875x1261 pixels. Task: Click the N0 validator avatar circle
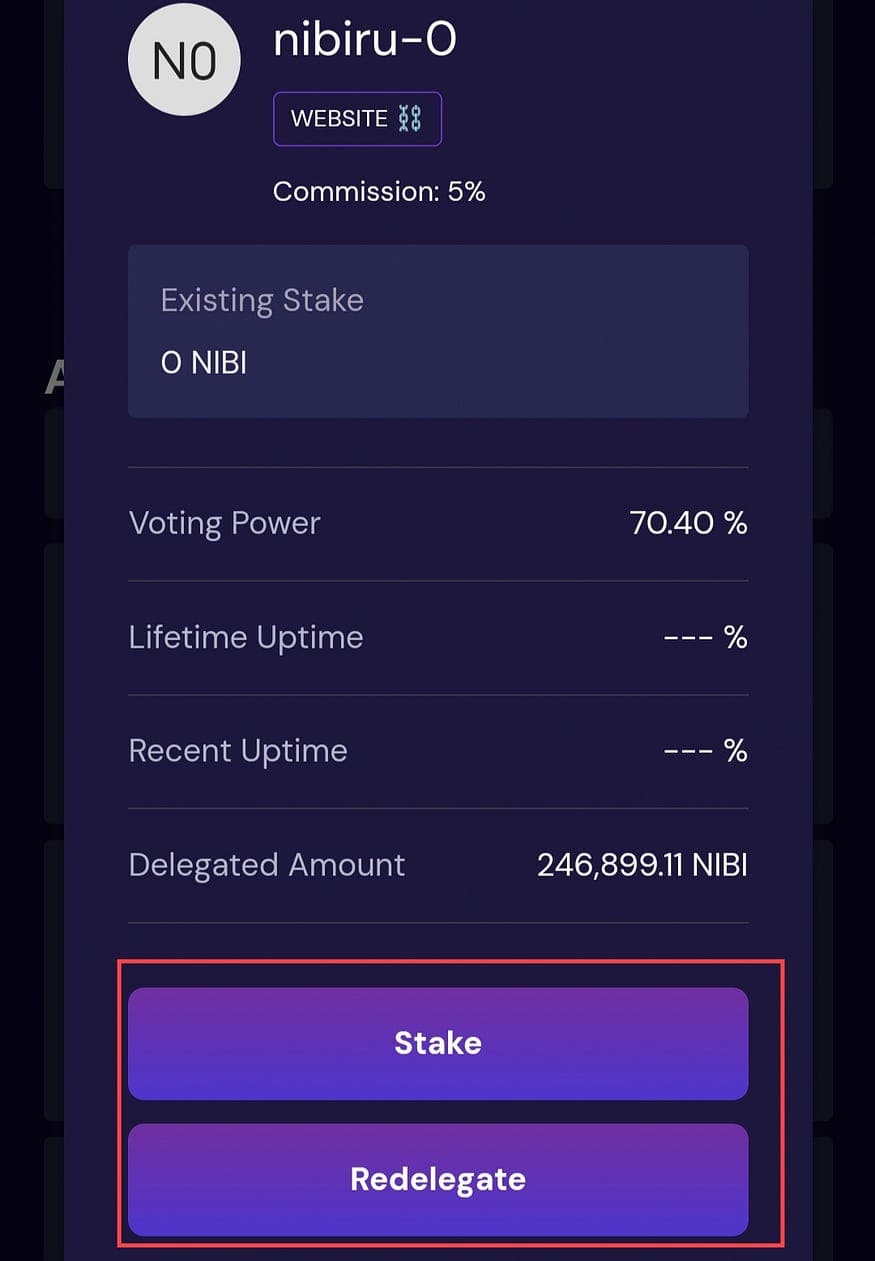tap(184, 62)
